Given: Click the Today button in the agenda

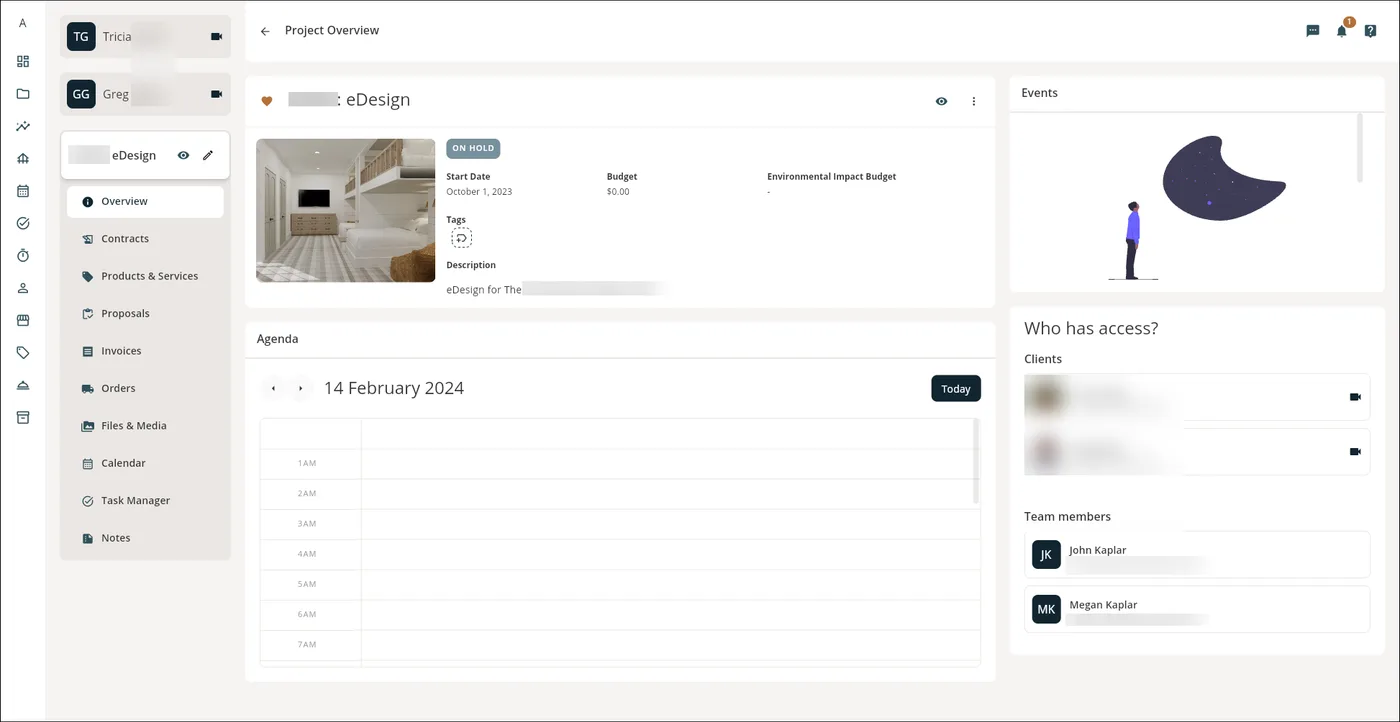Looking at the screenshot, I should coord(955,388).
